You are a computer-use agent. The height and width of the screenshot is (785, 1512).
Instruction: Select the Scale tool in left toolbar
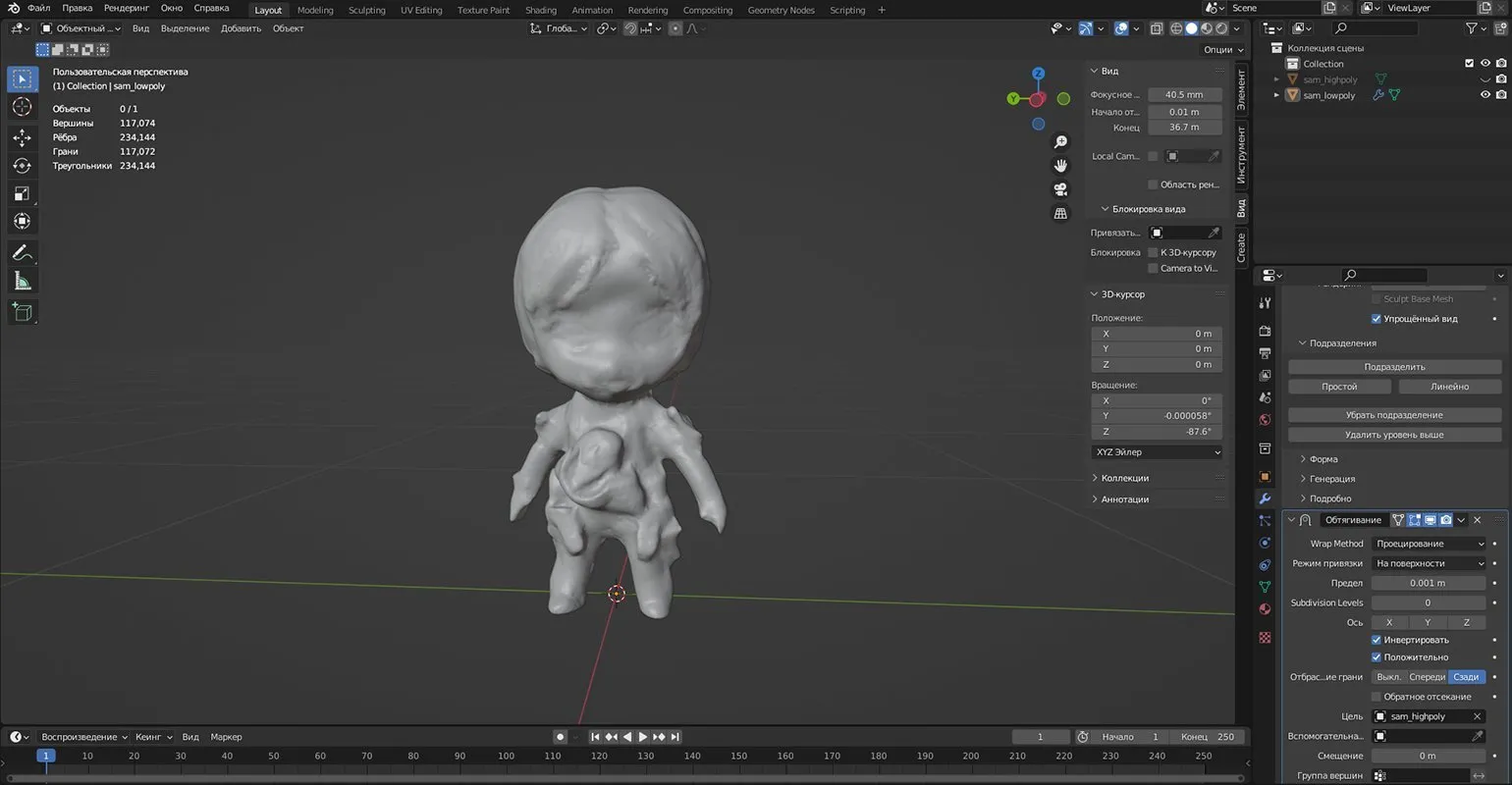[x=22, y=194]
